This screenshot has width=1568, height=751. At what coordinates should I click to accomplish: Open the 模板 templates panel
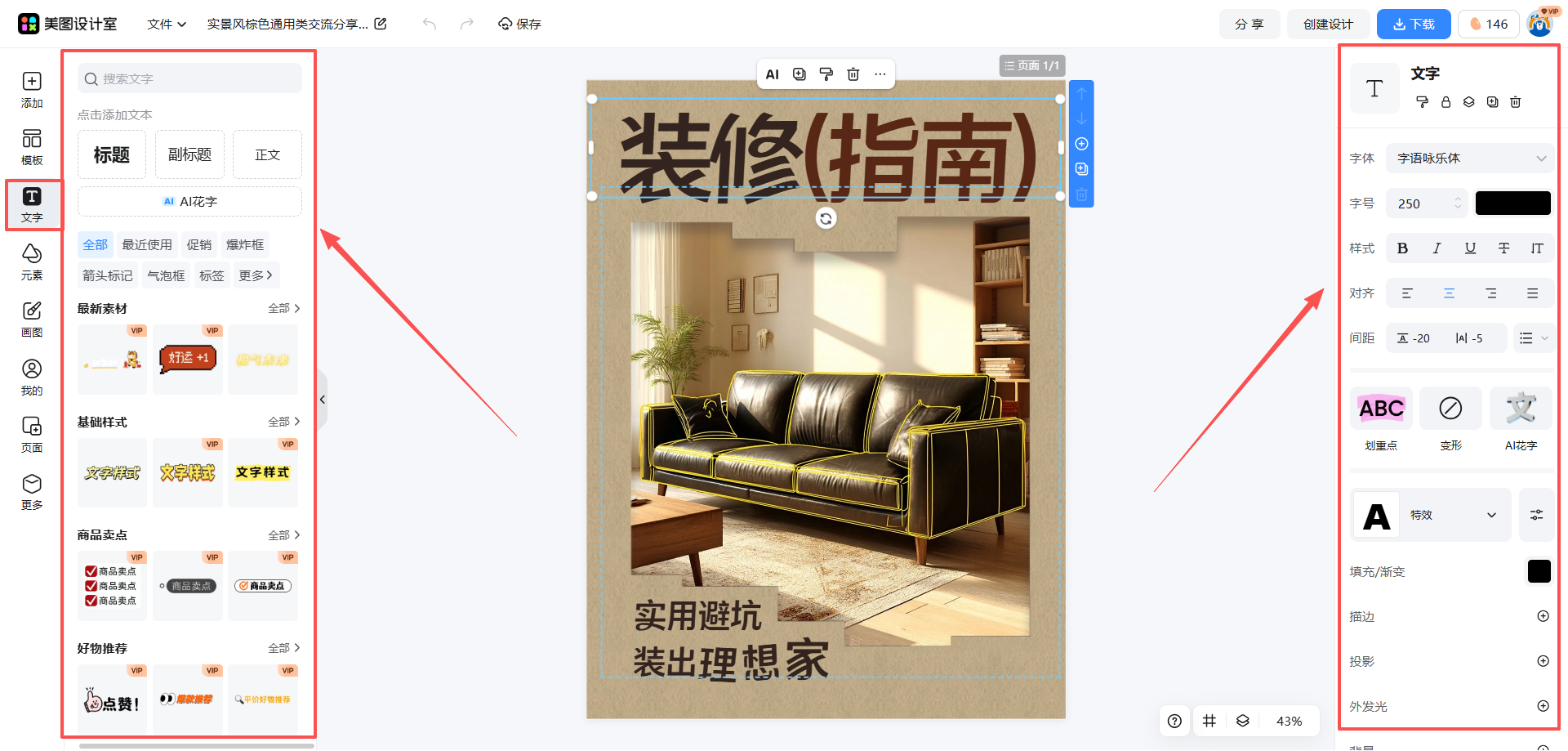(32, 147)
